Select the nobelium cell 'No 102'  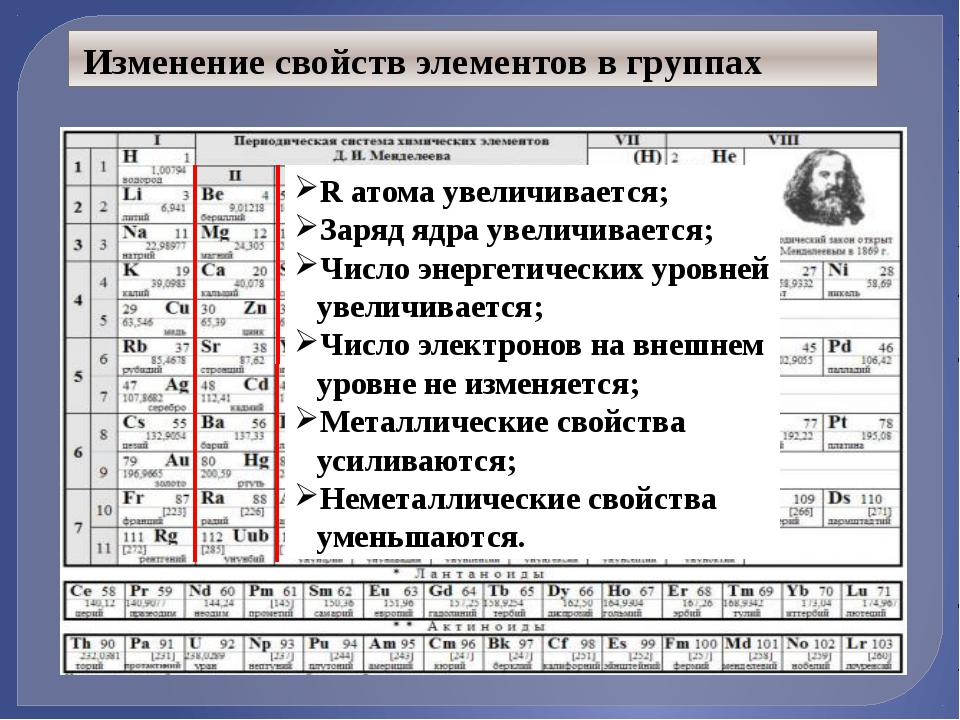[812, 653]
